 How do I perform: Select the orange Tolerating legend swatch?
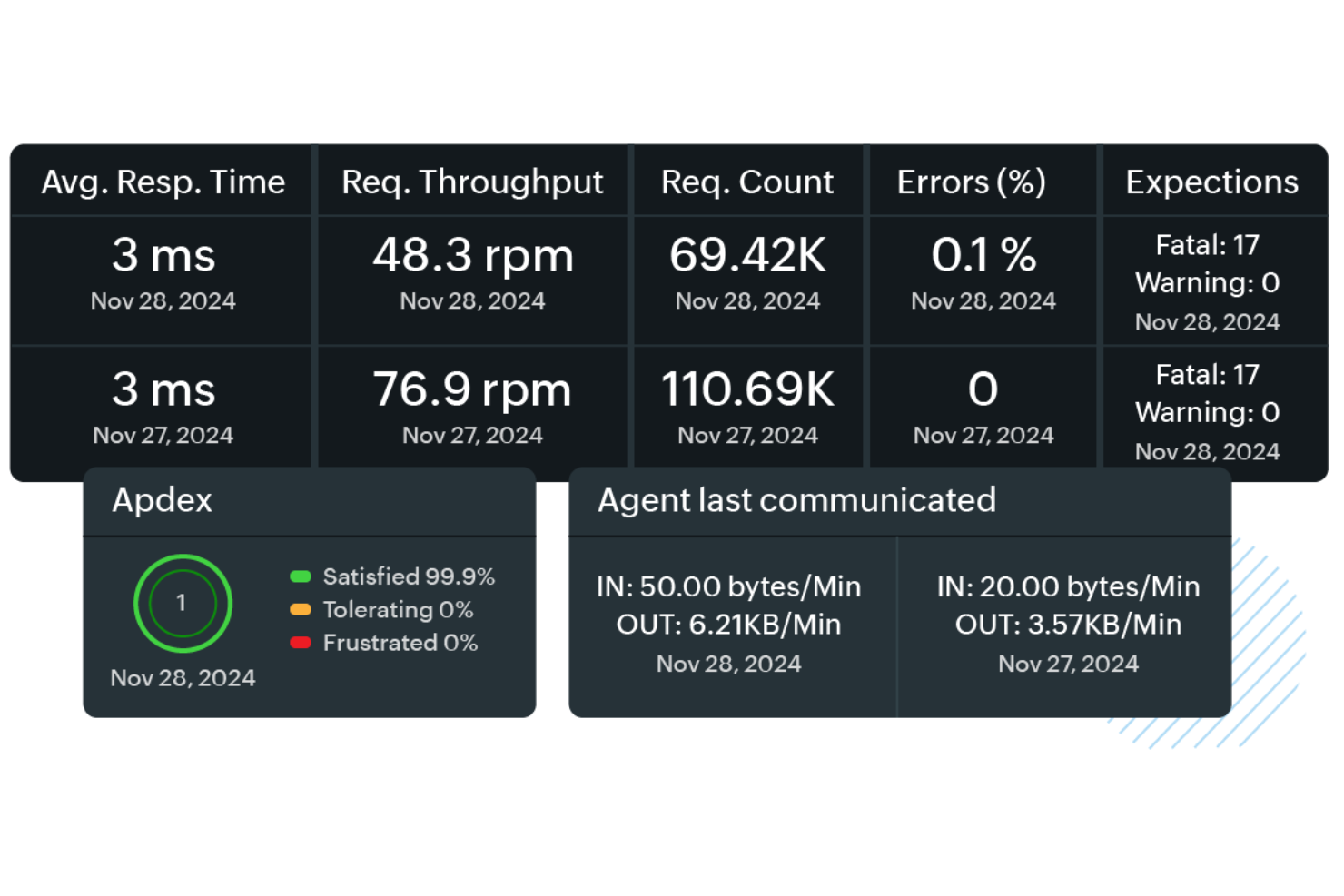click(301, 610)
